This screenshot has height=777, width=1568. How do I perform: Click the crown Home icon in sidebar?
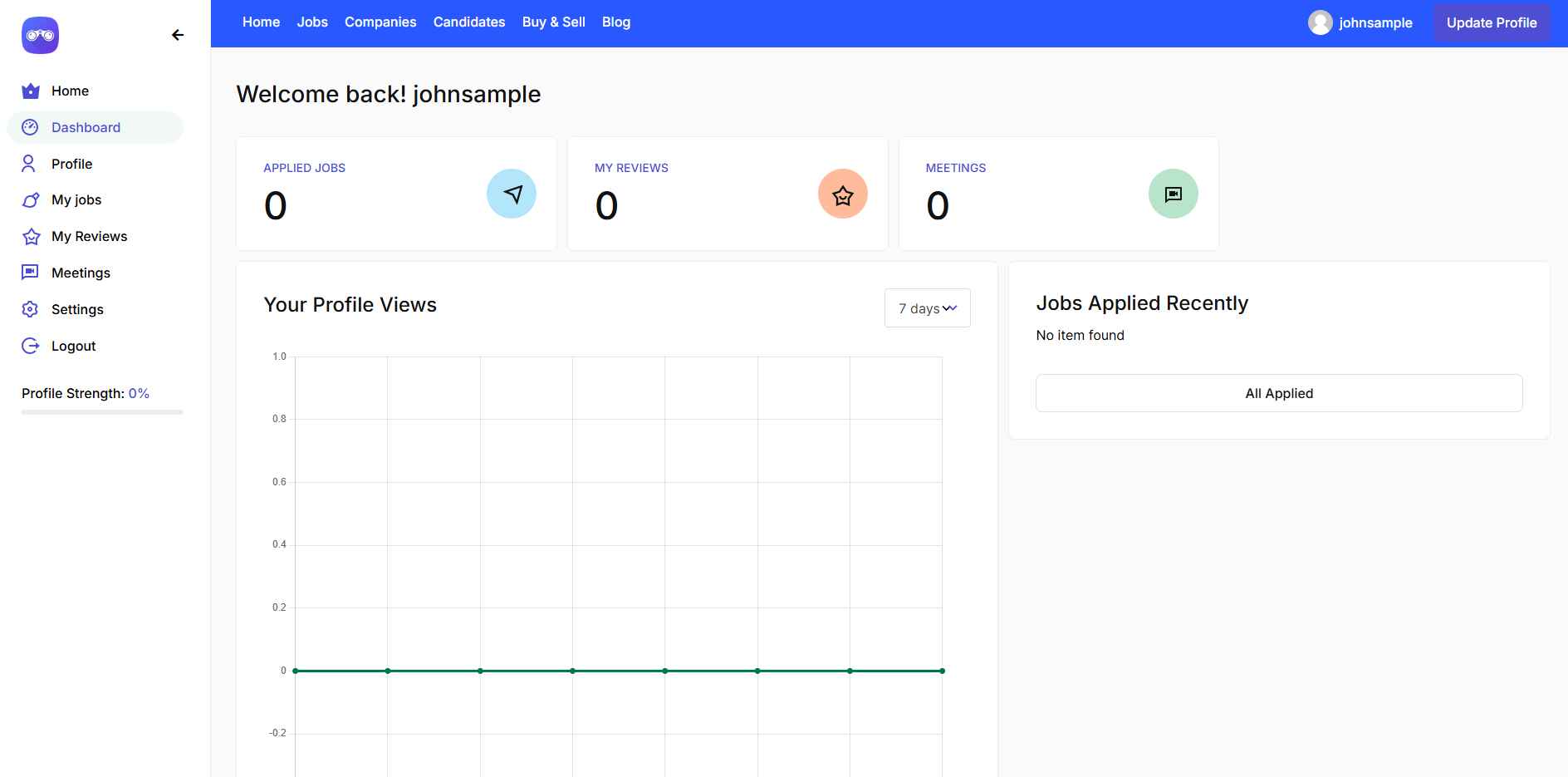[x=31, y=91]
